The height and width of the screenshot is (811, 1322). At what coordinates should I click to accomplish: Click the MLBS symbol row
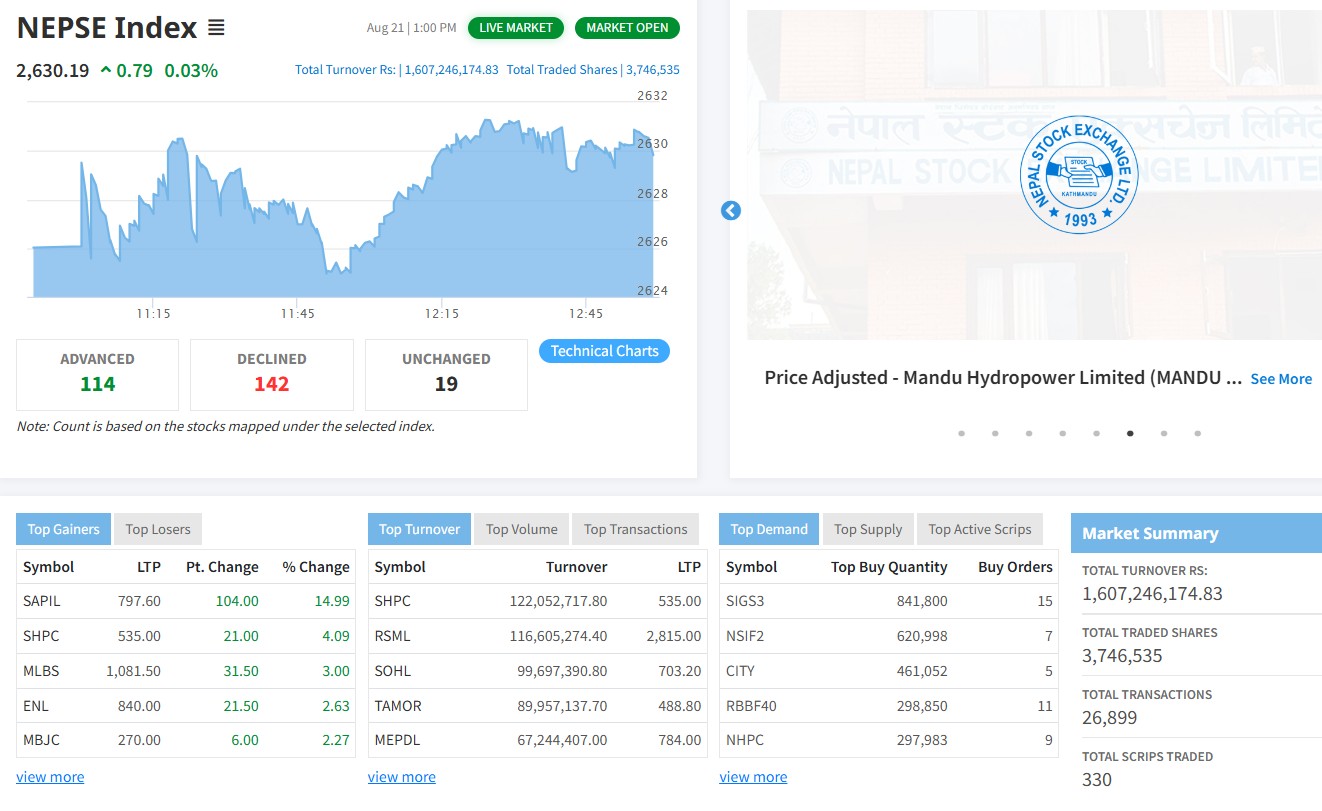click(186, 671)
